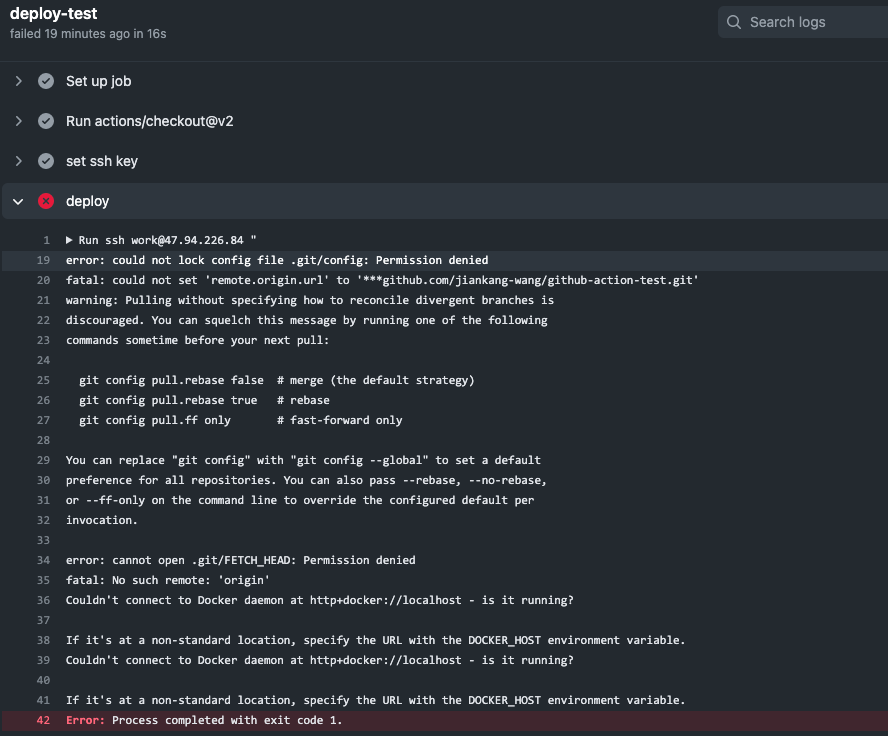
Task: Expand the Set up job step
Action: (x=18, y=81)
